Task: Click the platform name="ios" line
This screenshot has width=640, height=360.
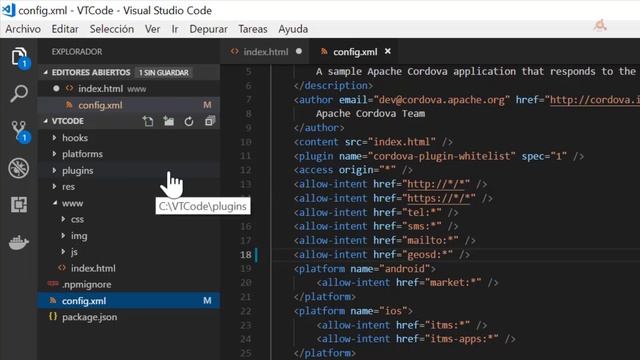Action: click(353, 311)
